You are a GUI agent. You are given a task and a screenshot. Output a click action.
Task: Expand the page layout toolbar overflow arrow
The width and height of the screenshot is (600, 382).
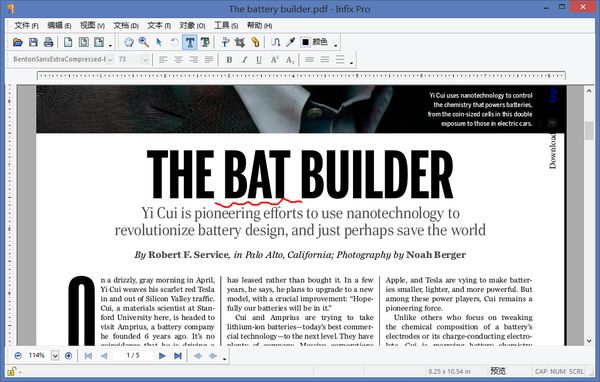[110, 46]
